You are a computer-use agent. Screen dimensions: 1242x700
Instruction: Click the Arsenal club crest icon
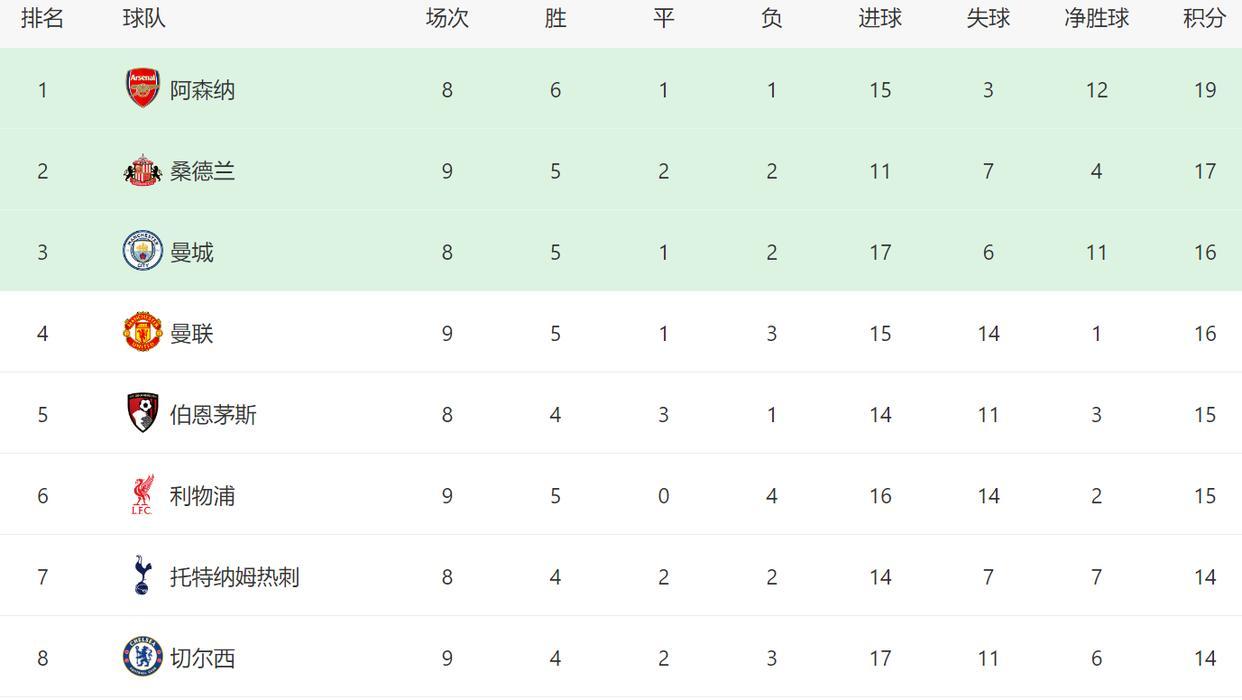click(x=143, y=89)
